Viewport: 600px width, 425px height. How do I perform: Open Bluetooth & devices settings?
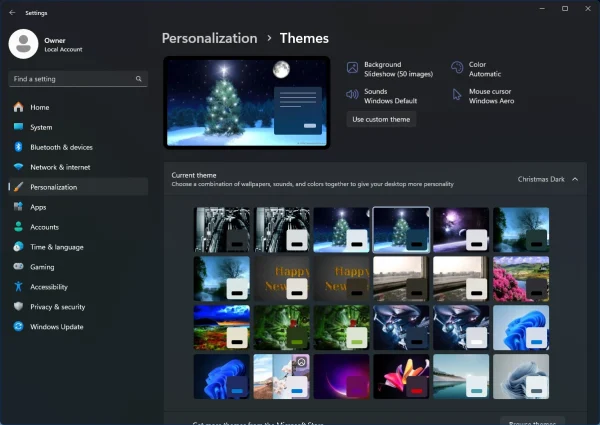[78, 147]
